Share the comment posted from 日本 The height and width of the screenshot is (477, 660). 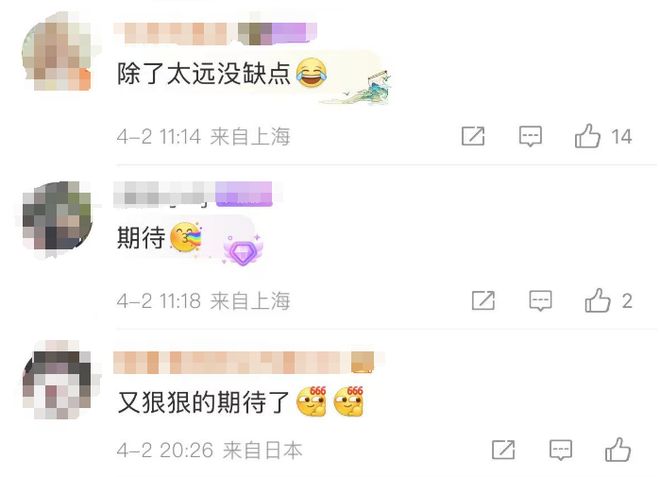(x=503, y=450)
